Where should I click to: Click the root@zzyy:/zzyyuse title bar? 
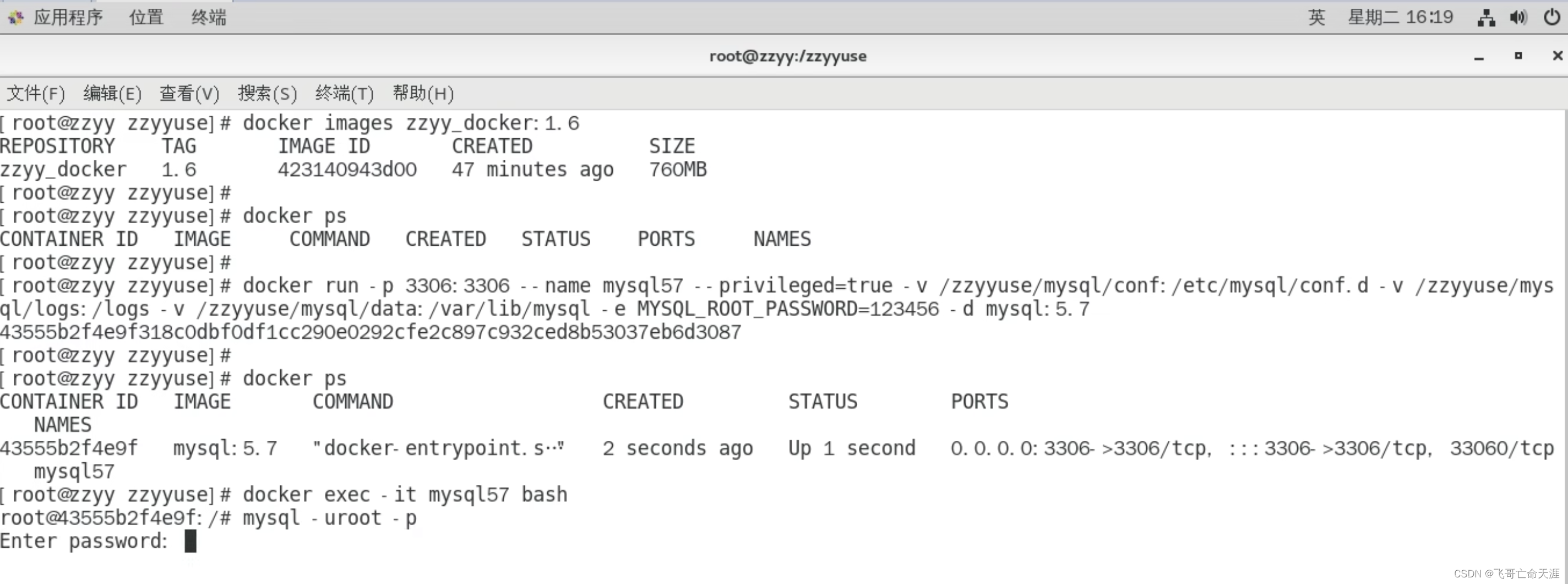[788, 56]
